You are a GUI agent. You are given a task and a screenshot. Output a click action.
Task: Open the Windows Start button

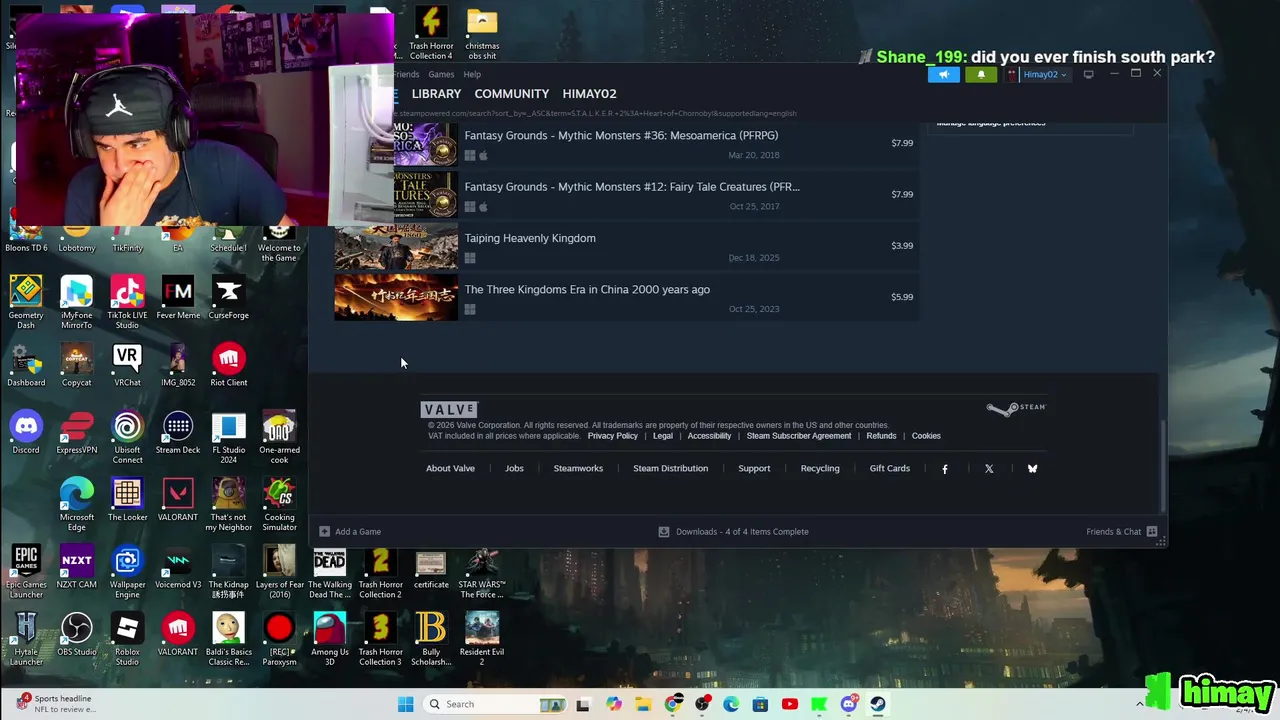(405, 704)
